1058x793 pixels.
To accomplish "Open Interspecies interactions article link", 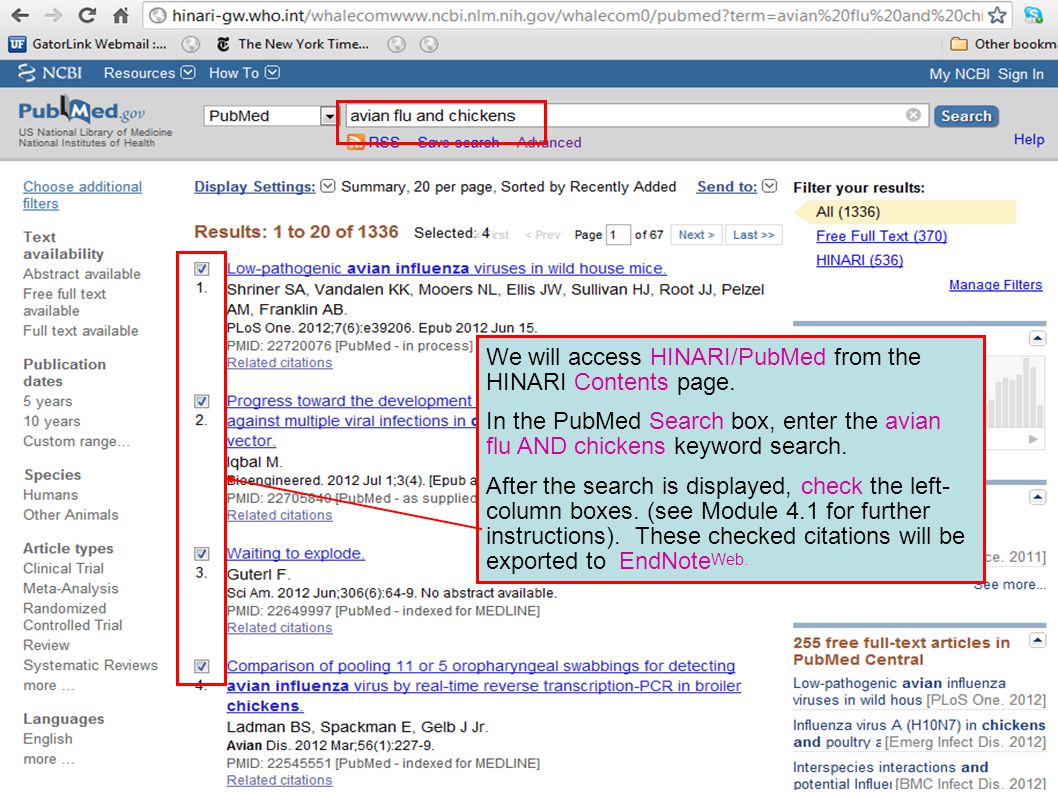I will tap(919, 775).
